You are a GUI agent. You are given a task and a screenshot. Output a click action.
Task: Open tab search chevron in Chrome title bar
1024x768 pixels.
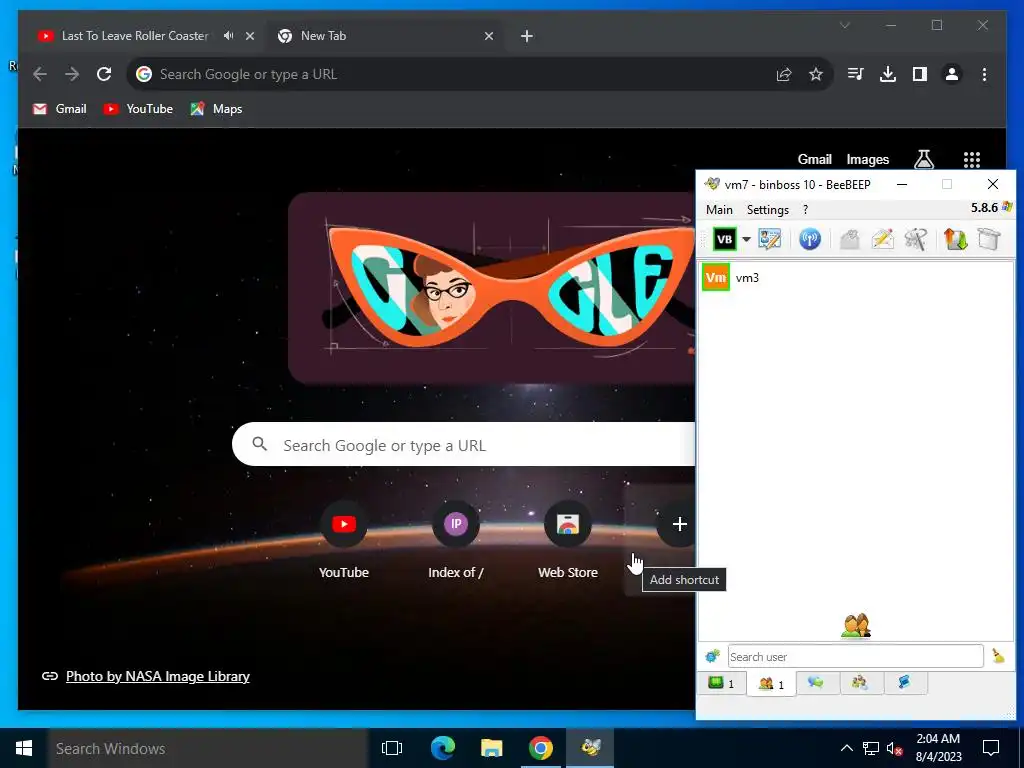click(x=845, y=25)
